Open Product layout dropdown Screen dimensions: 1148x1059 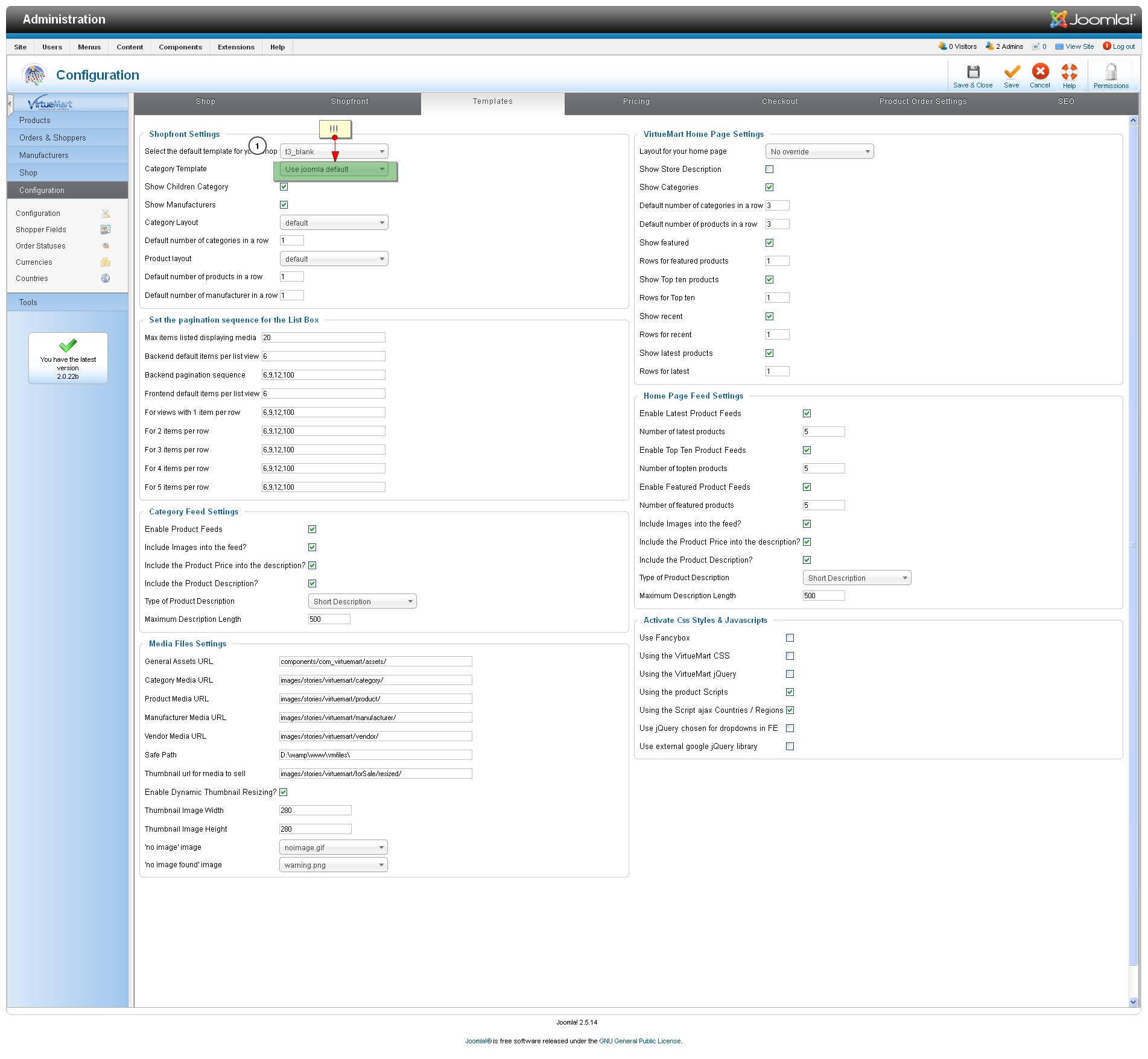point(334,259)
